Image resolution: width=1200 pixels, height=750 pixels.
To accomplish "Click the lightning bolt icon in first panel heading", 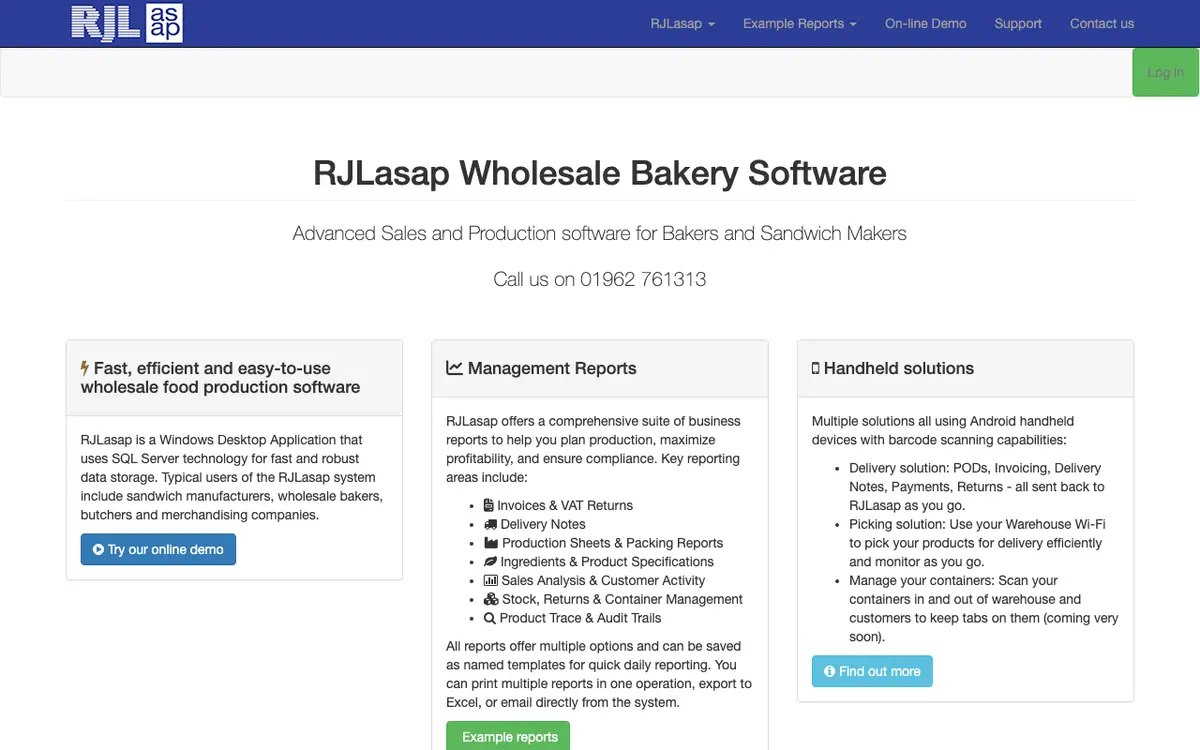I will click(x=85, y=368).
